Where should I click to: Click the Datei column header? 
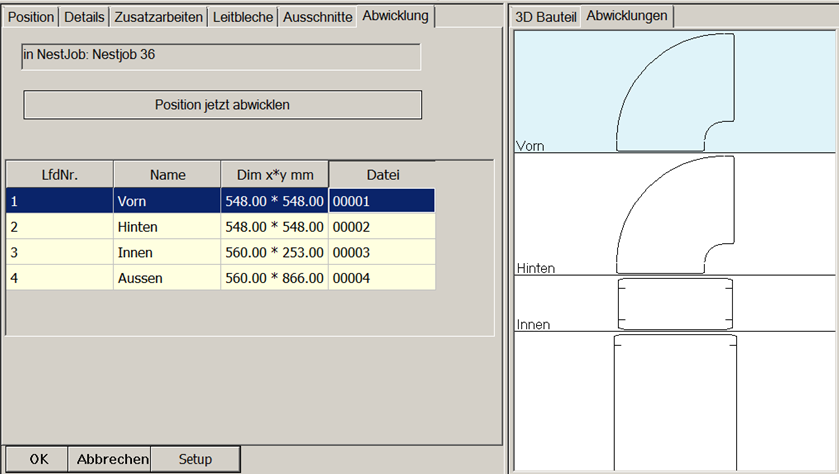click(382, 174)
